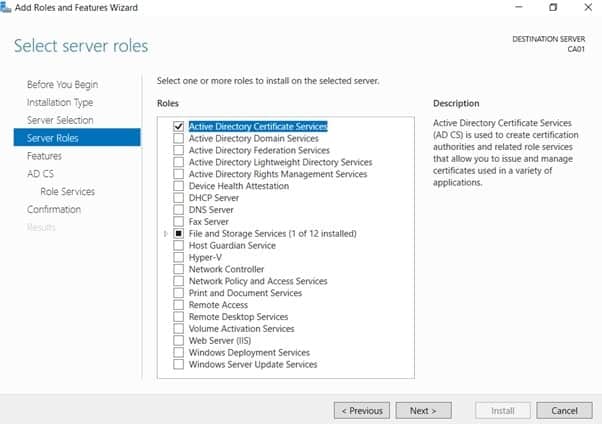Check Remote Desktop Services role
Viewport: 602px width, 424px height.
(x=179, y=317)
